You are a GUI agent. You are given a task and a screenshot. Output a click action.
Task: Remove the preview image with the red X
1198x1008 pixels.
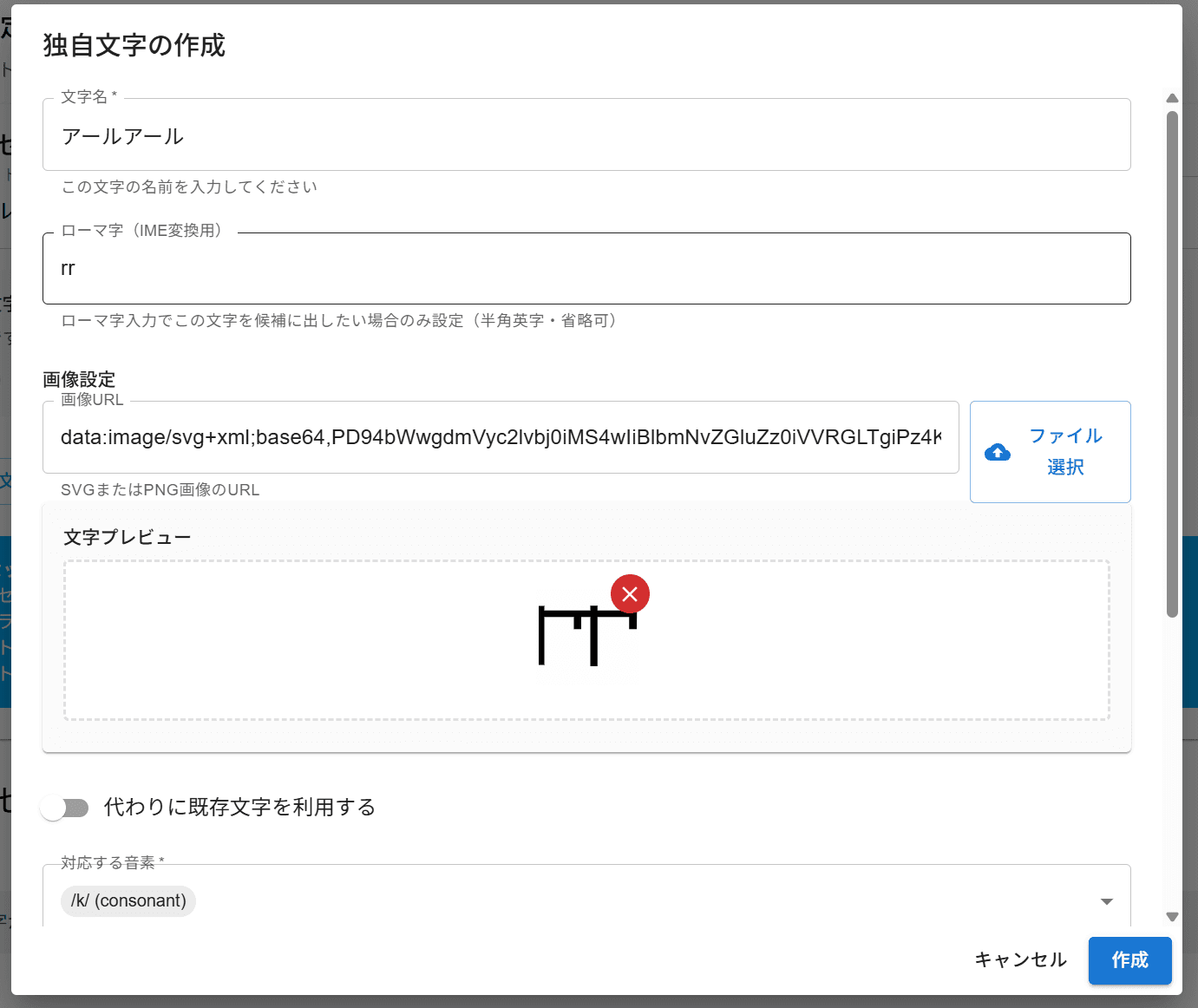630,594
